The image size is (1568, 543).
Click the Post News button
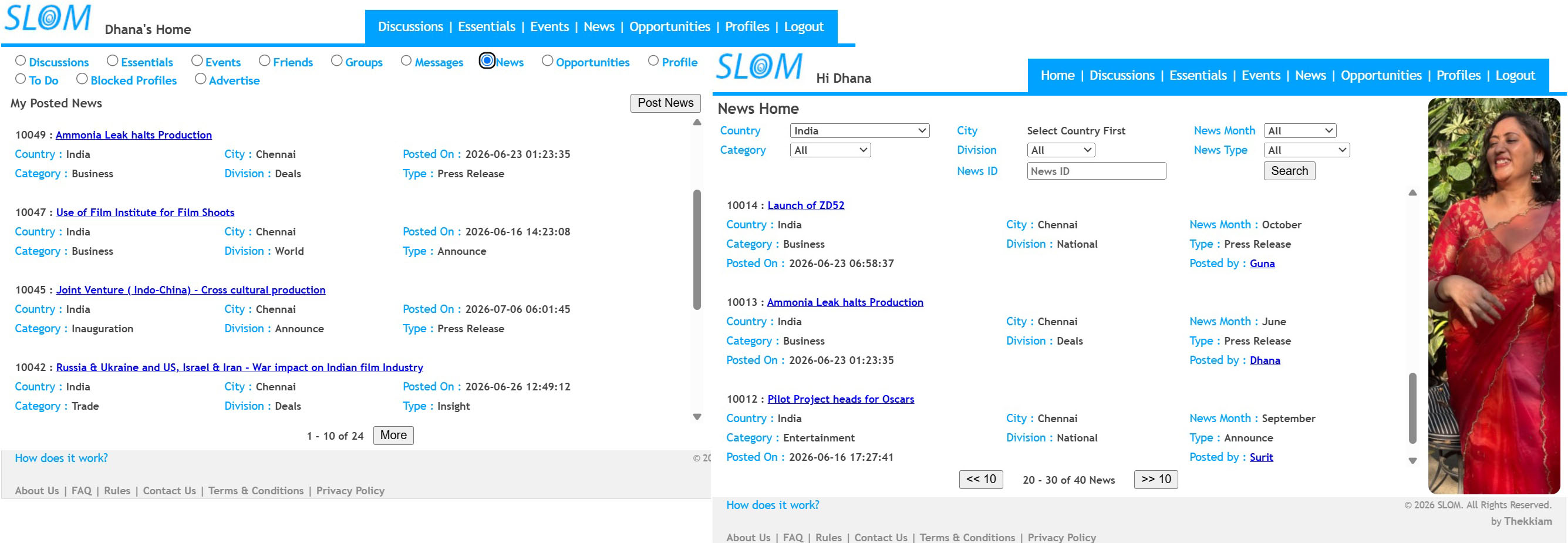click(665, 103)
